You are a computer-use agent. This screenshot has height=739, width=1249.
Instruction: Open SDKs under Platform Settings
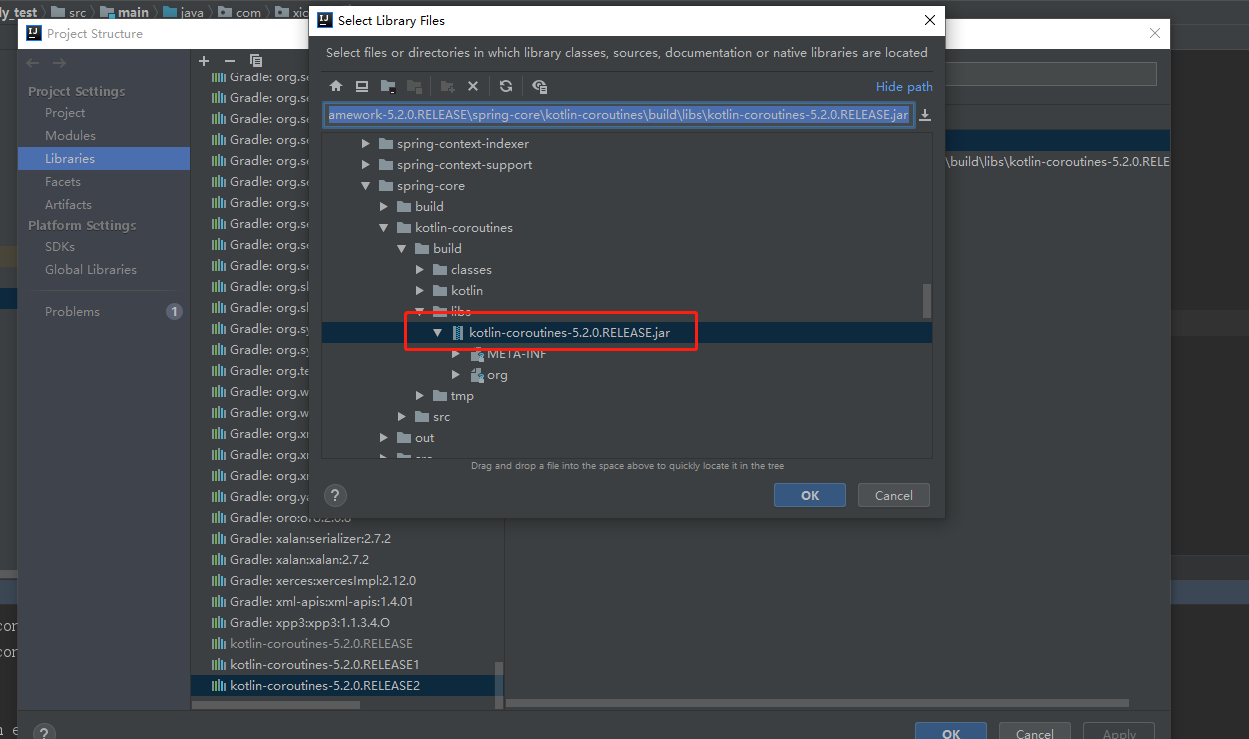tap(60, 247)
